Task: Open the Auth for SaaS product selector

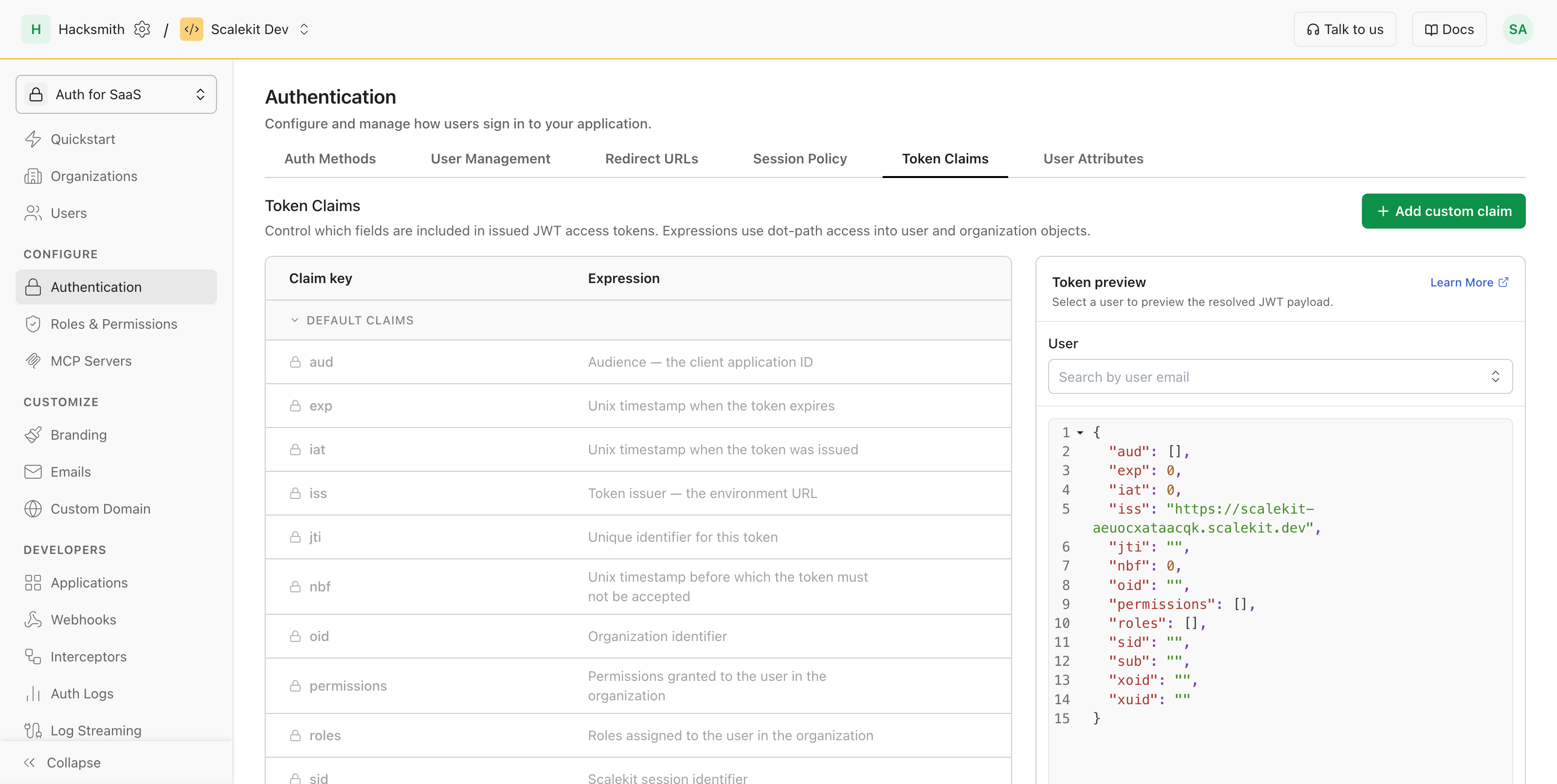Action: click(x=116, y=94)
